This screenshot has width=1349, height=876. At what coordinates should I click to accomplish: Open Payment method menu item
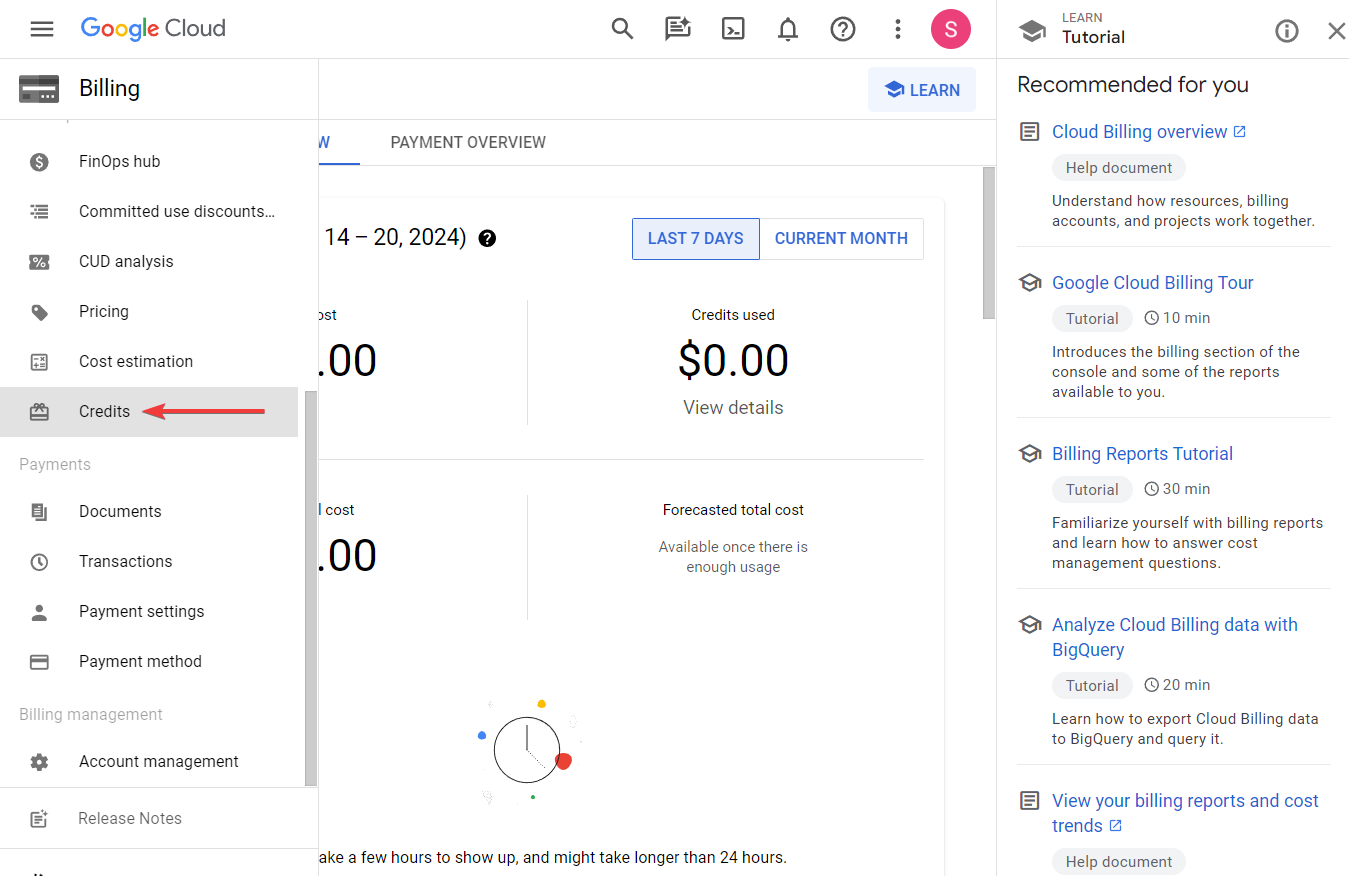(x=149, y=661)
